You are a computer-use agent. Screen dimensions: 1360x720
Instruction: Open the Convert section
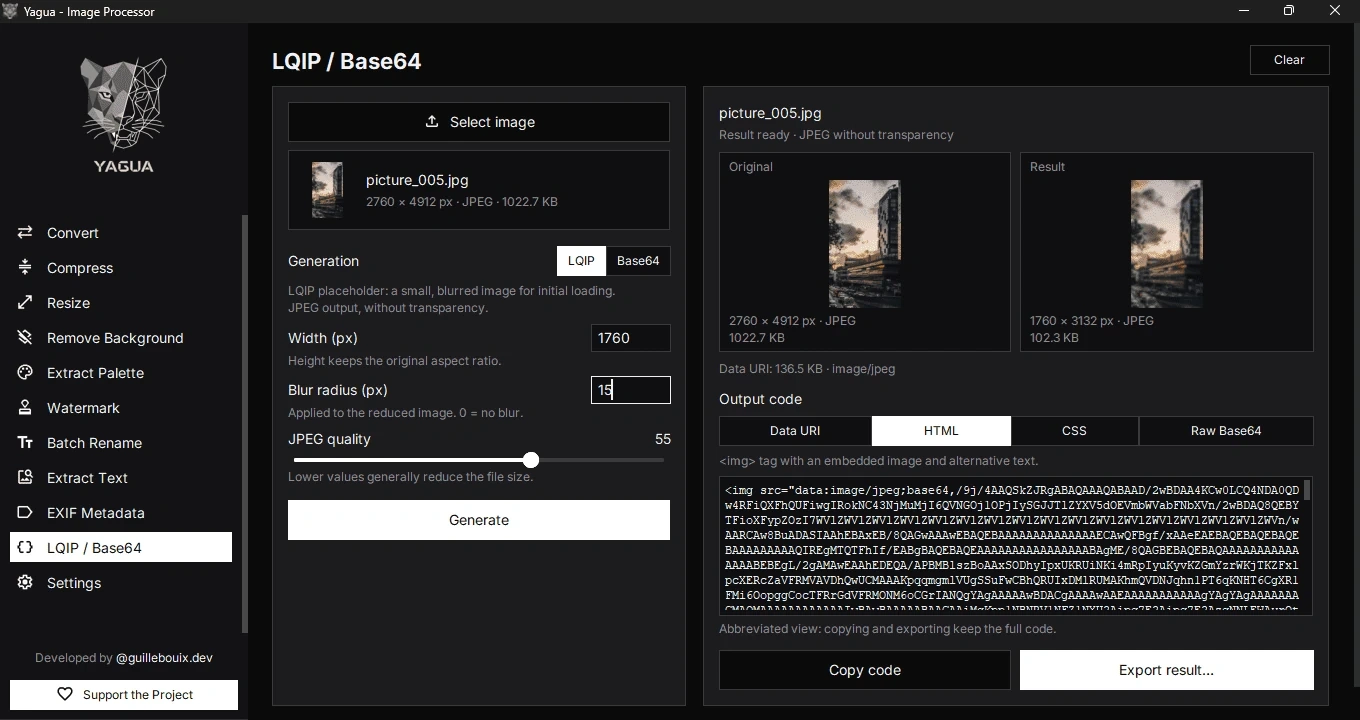(x=121, y=233)
